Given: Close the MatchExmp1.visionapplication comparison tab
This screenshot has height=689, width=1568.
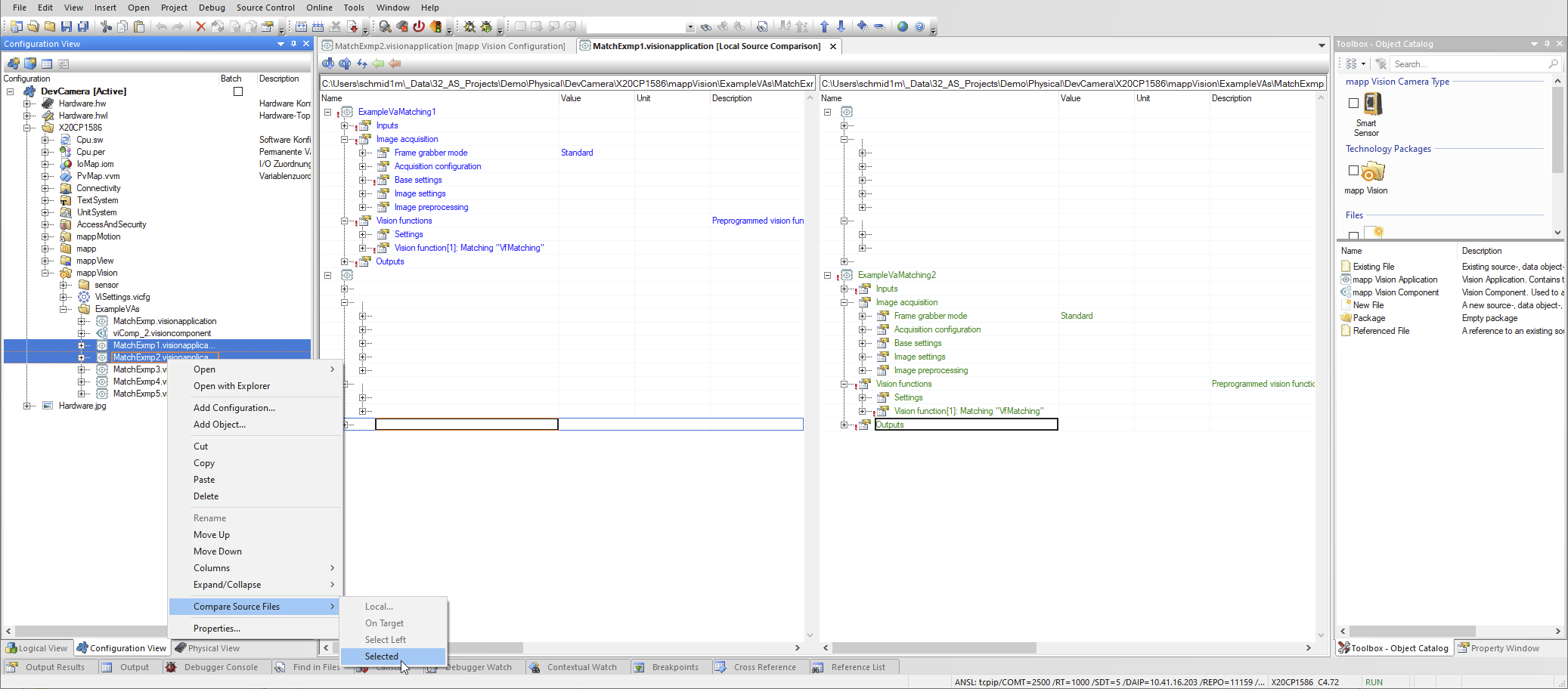Looking at the screenshot, I should 833,46.
